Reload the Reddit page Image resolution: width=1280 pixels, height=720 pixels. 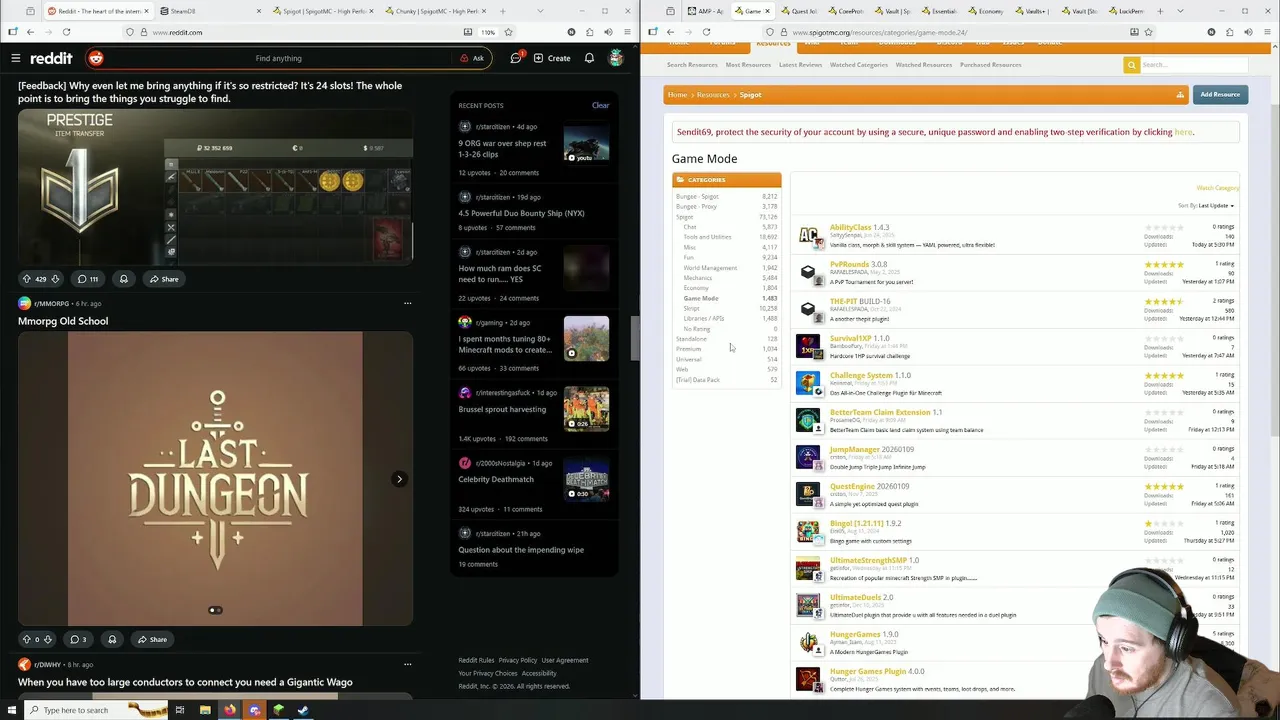pos(66,32)
